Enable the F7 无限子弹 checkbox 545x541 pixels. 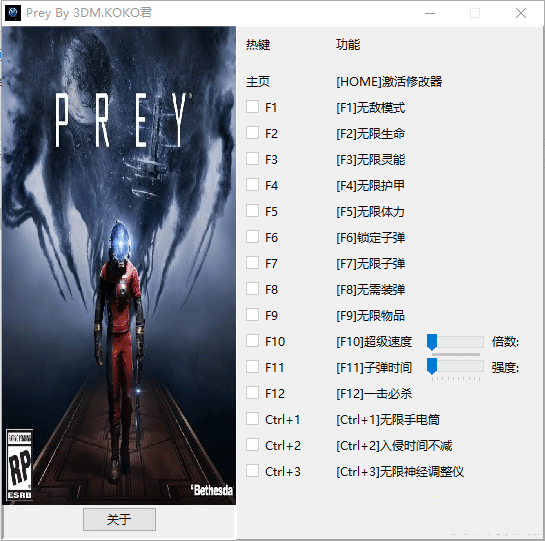tap(252, 263)
